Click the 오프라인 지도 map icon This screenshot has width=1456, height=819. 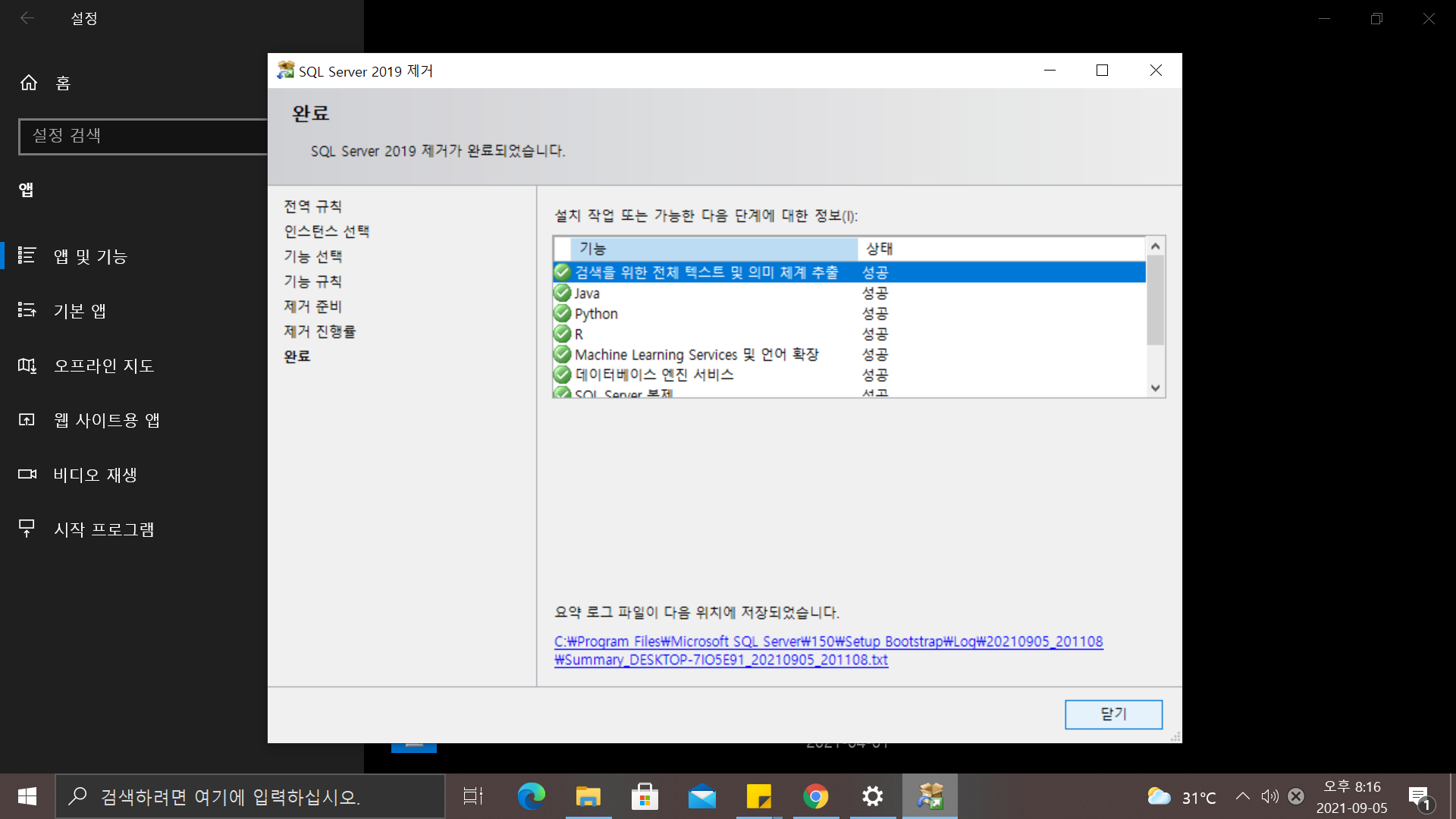pos(27,366)
